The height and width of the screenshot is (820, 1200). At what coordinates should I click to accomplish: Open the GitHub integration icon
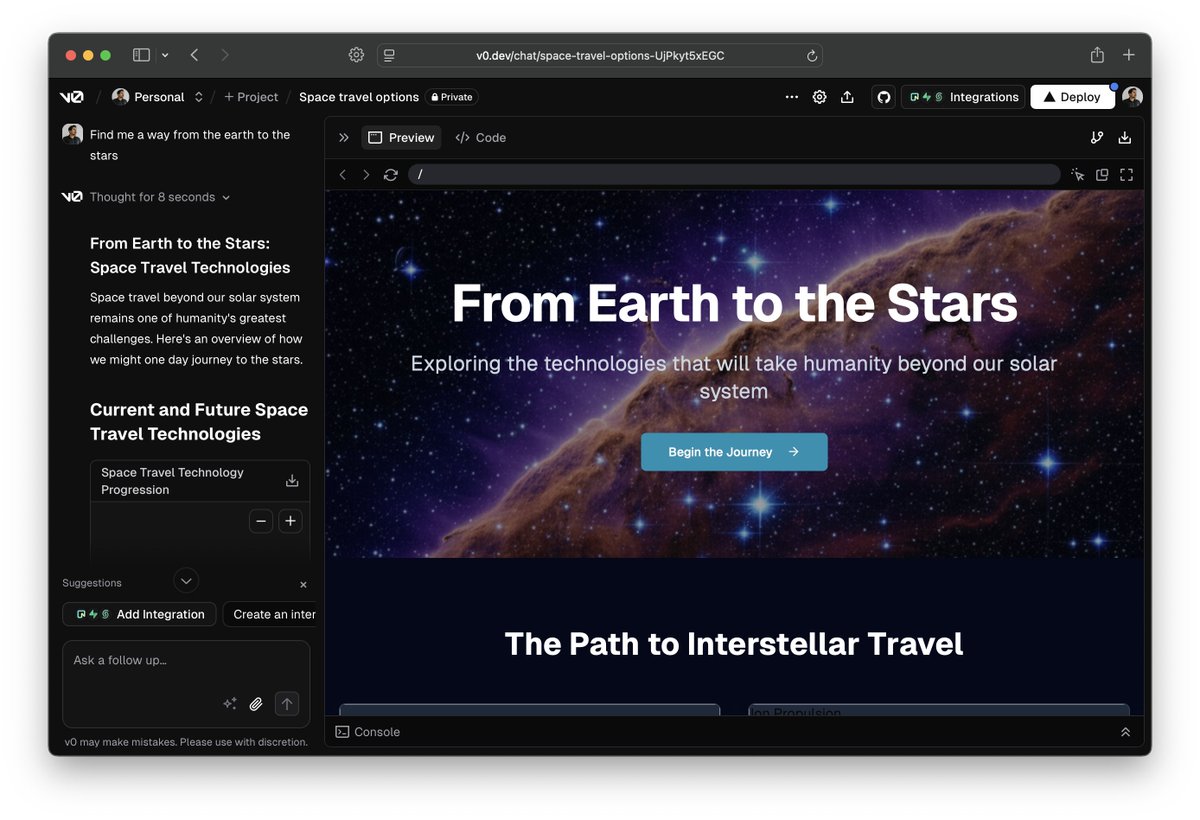(x=883, y=97)
